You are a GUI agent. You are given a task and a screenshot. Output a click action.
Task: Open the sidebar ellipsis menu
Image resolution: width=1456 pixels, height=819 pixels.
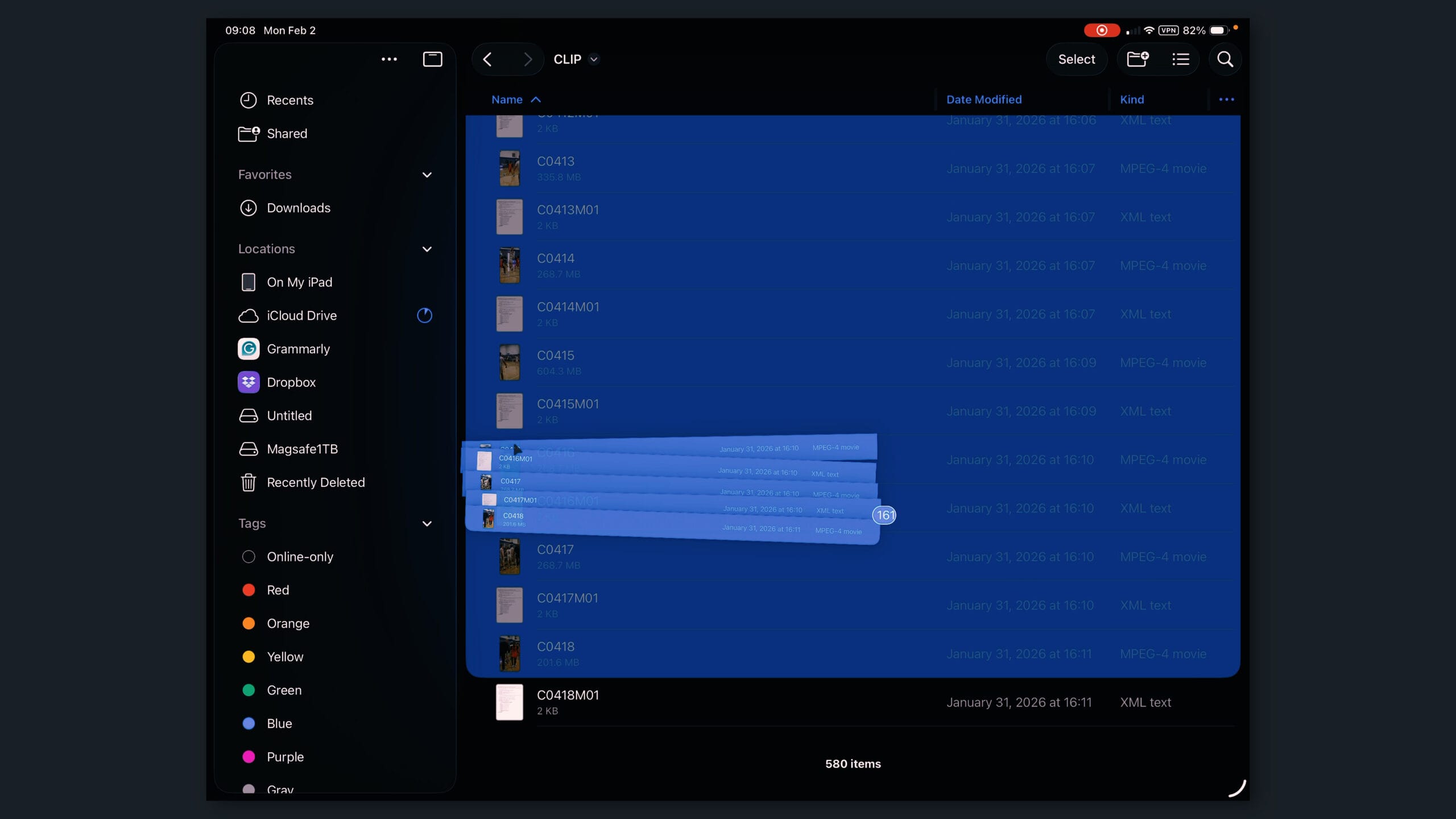pyautogui.click(x=389, y=59)
